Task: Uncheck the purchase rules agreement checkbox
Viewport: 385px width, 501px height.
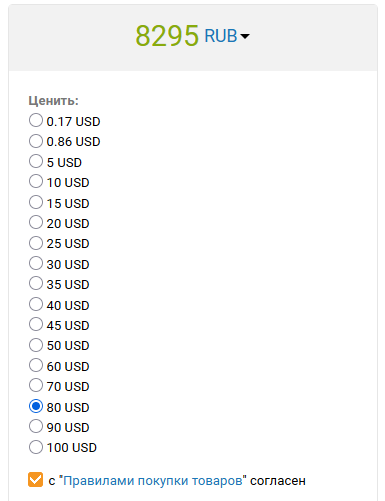Action: pos(35,480)
